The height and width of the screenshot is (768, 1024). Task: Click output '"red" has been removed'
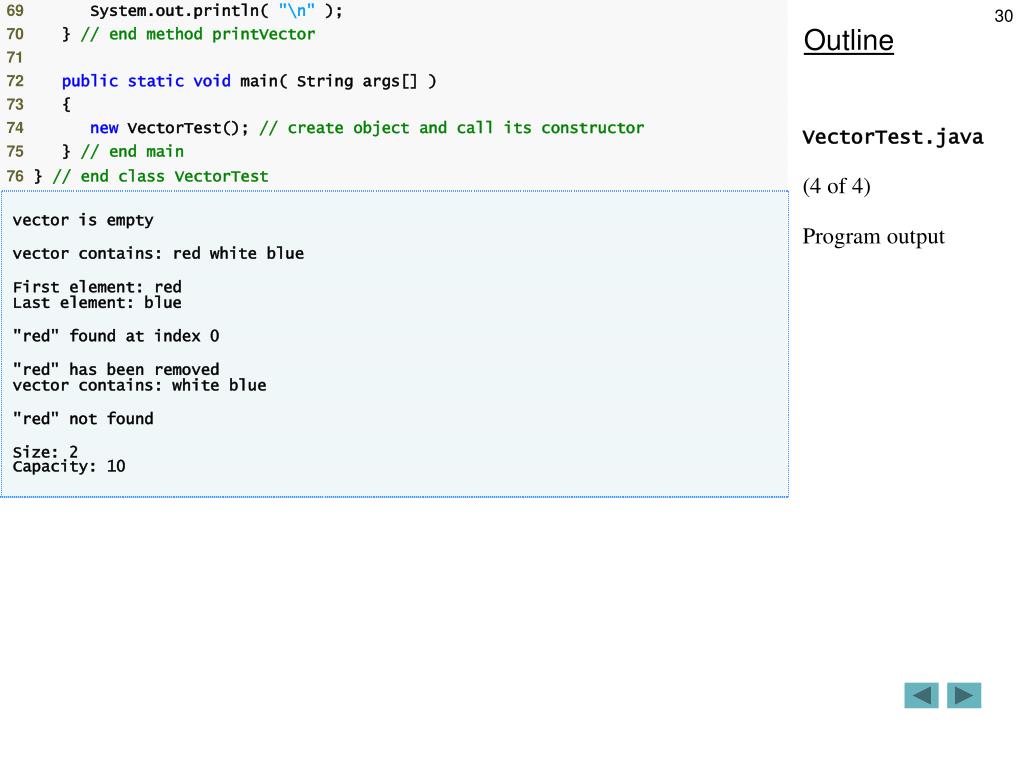point(116,369)
